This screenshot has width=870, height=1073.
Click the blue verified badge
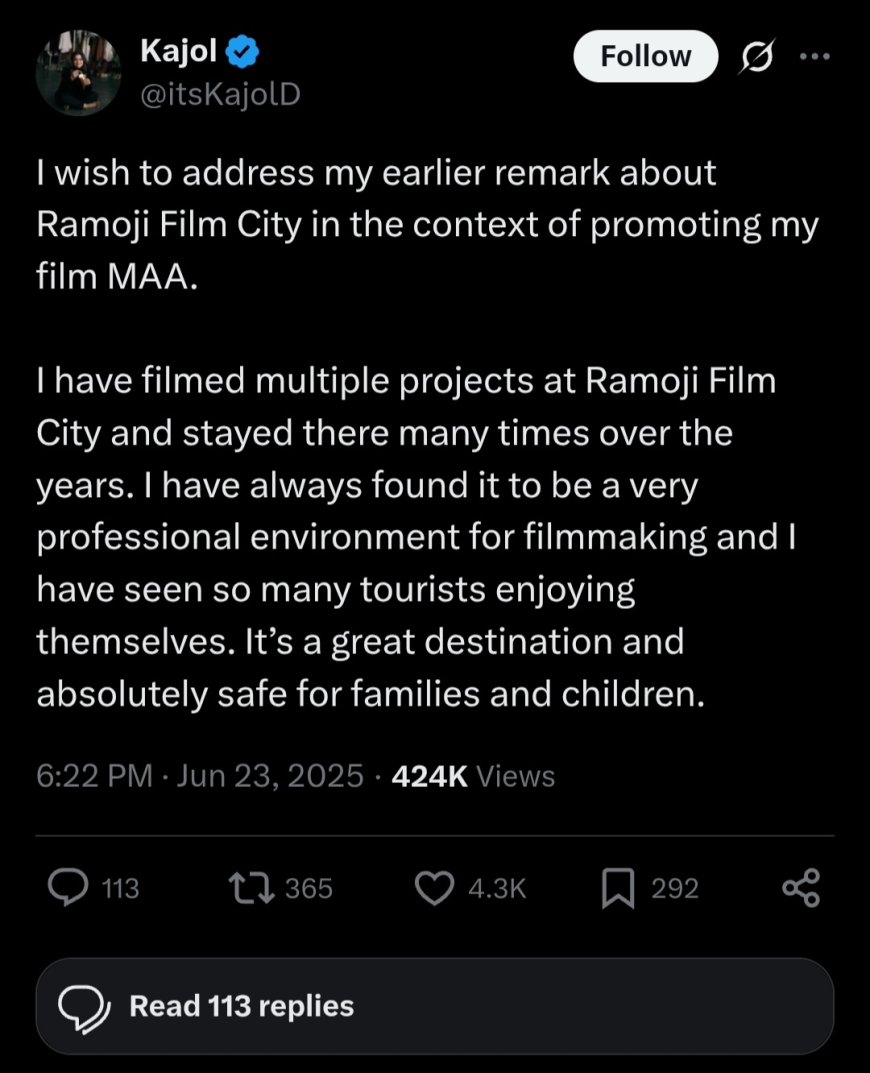(x=246, y=50)
